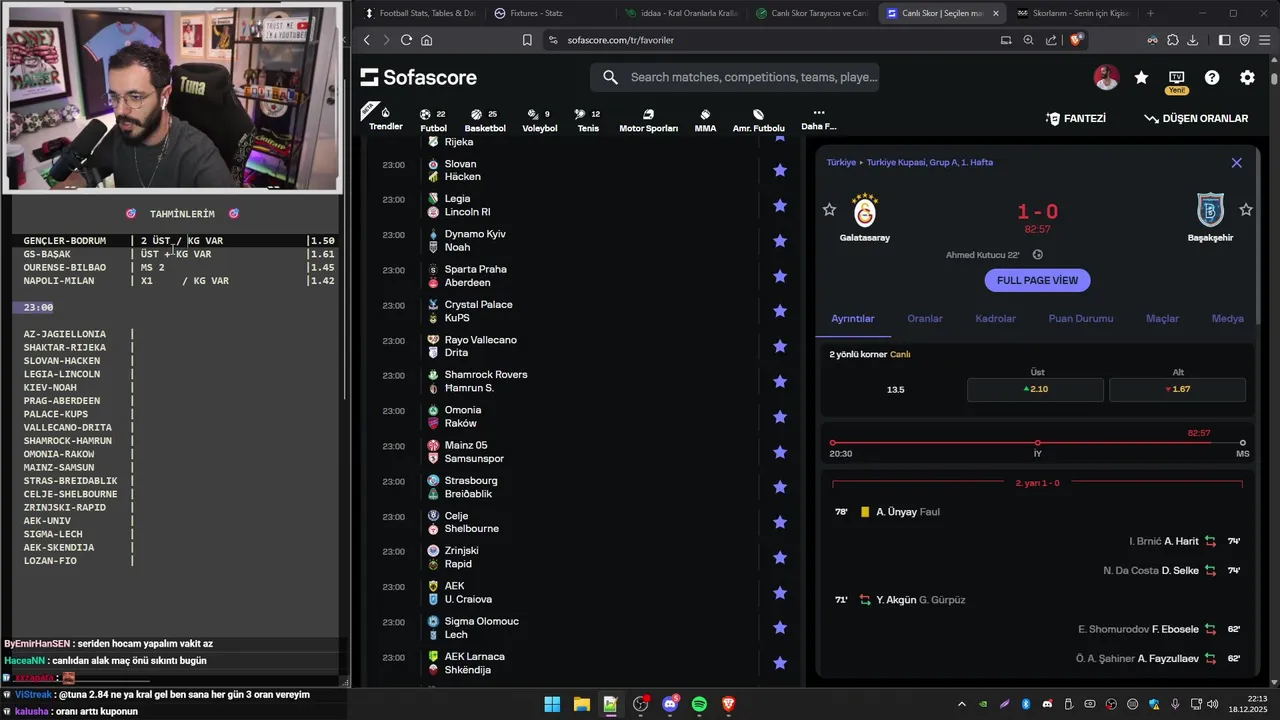Focus the Sofascore search field
Viewport: 1280px width, 720px height.
tap(735, 77)
